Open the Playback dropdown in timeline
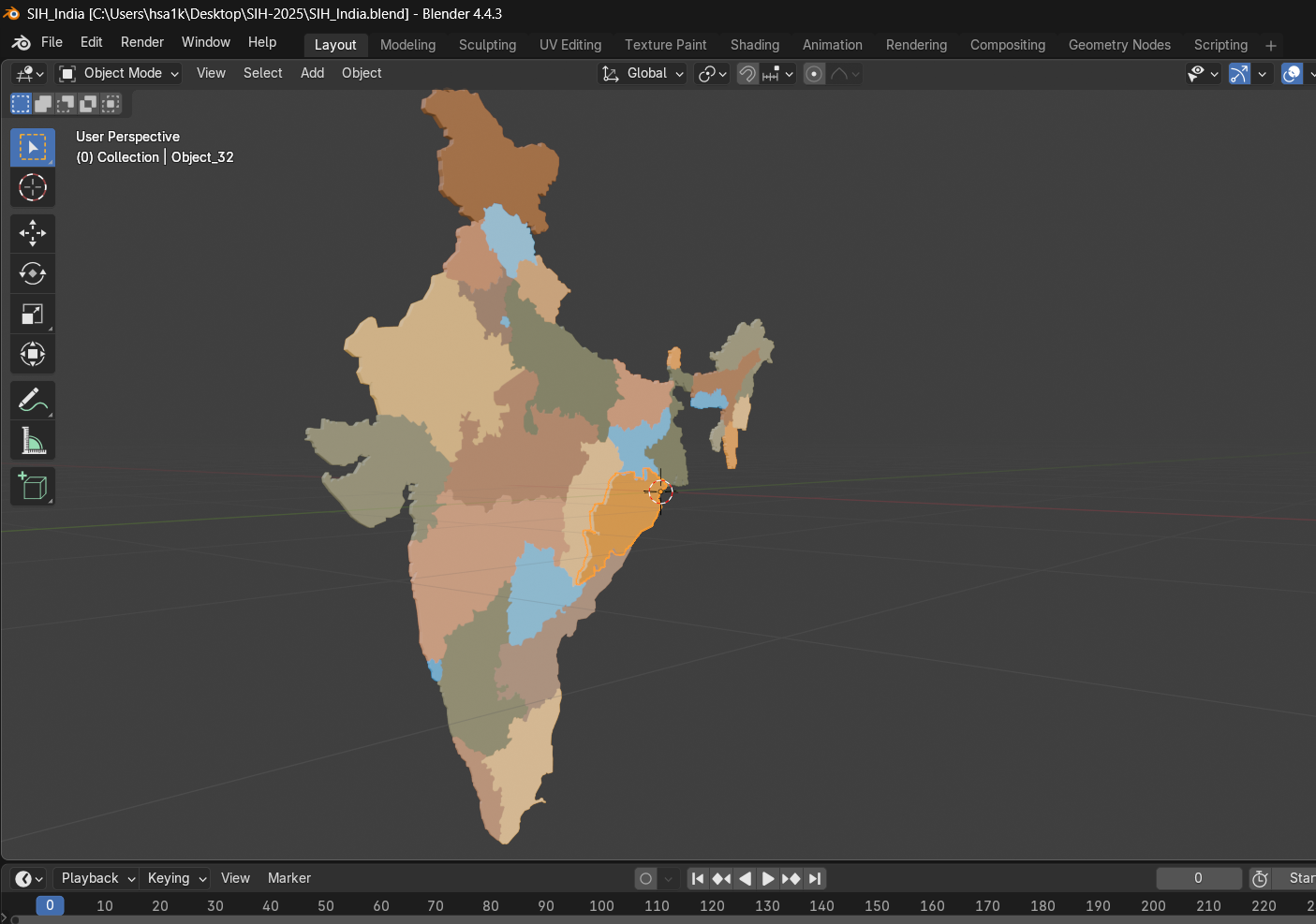 (97, 878)
